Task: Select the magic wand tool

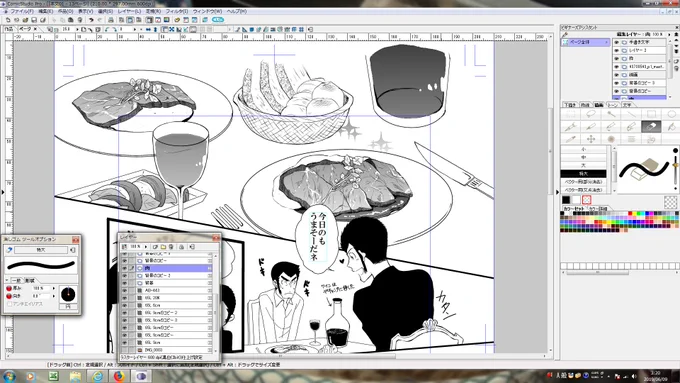Action: [611, 114]
